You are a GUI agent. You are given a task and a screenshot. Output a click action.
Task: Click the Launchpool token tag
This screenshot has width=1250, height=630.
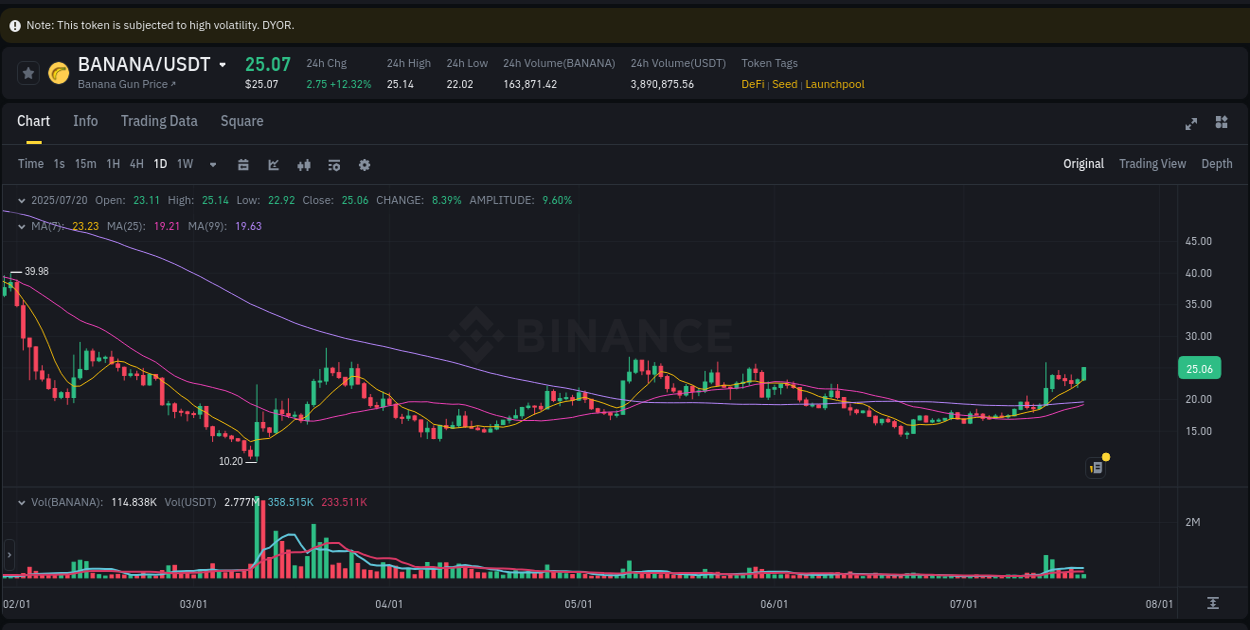point(834,84)
